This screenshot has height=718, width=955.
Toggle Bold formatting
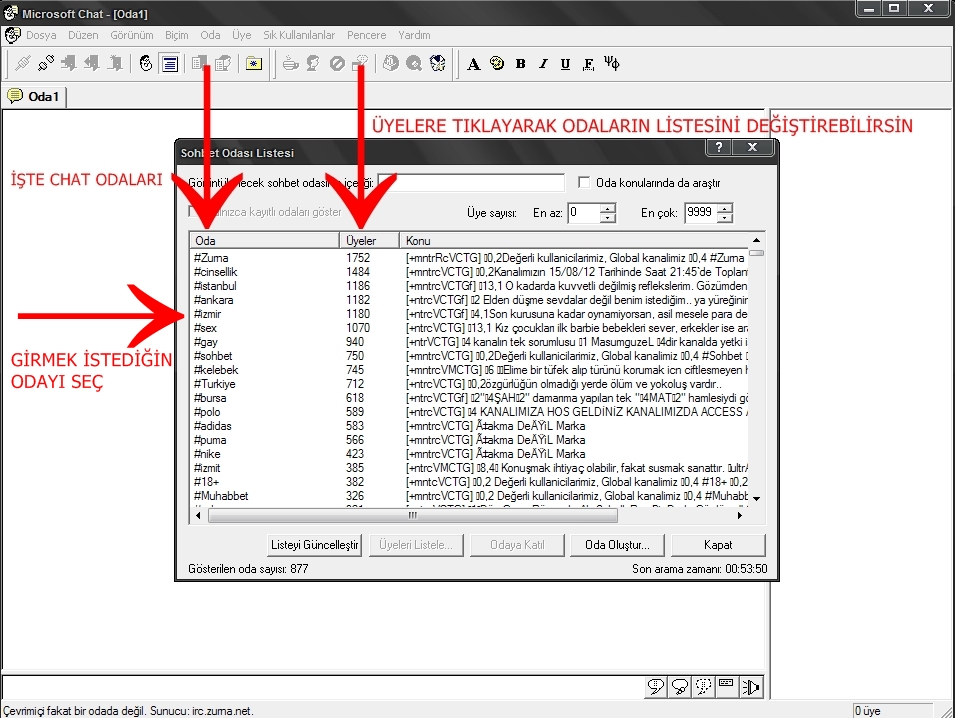click(521, 64)
